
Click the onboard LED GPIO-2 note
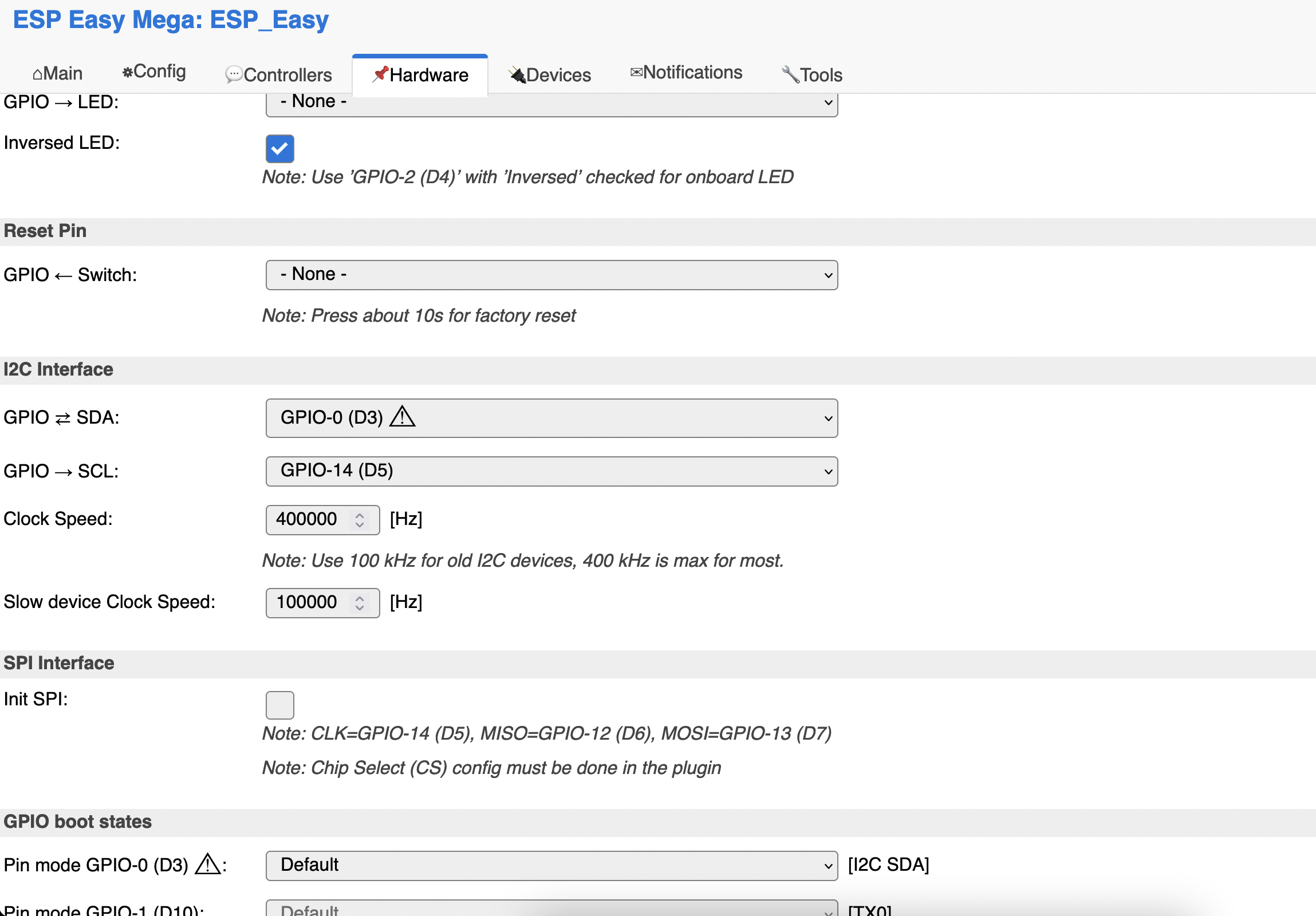click(x=528, y=177)
